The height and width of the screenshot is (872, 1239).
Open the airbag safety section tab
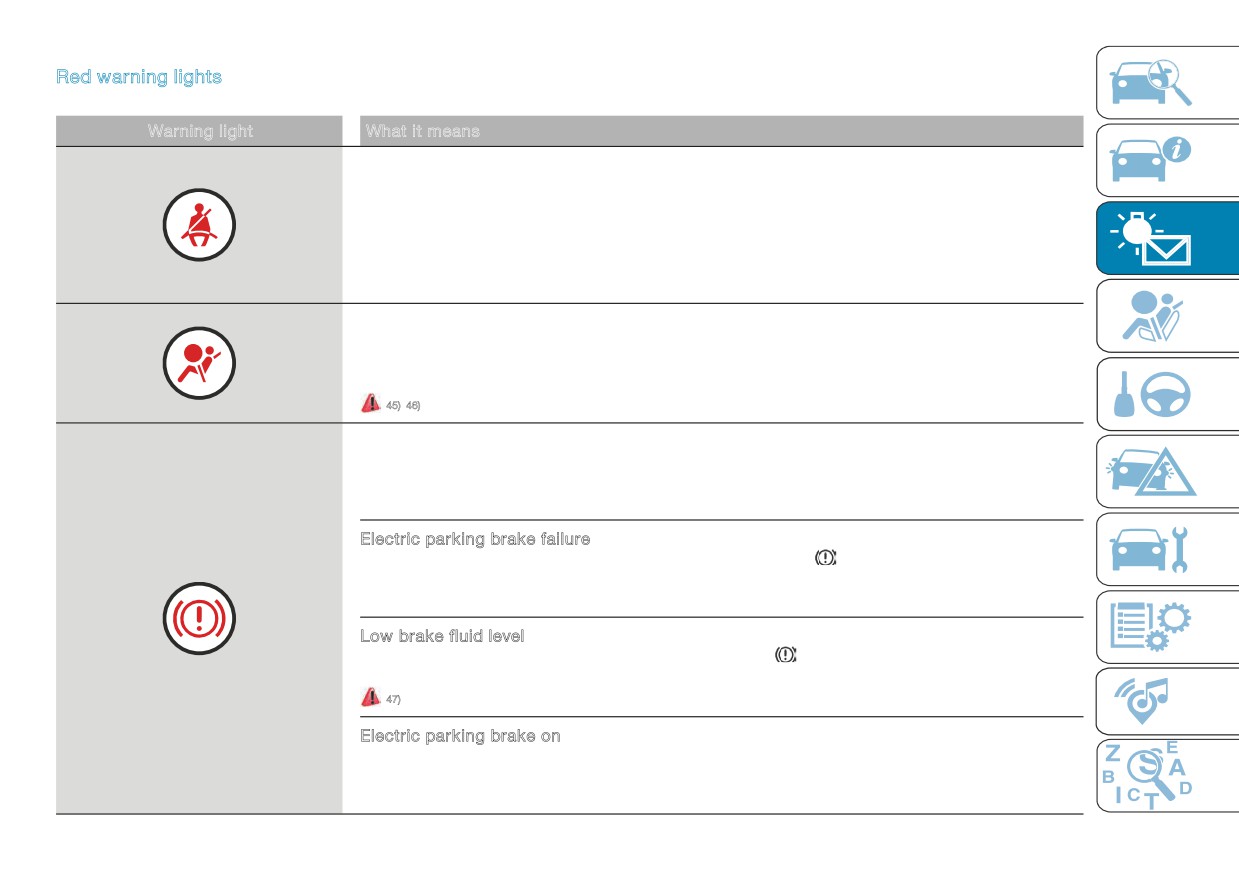(x=1167, y=316)
